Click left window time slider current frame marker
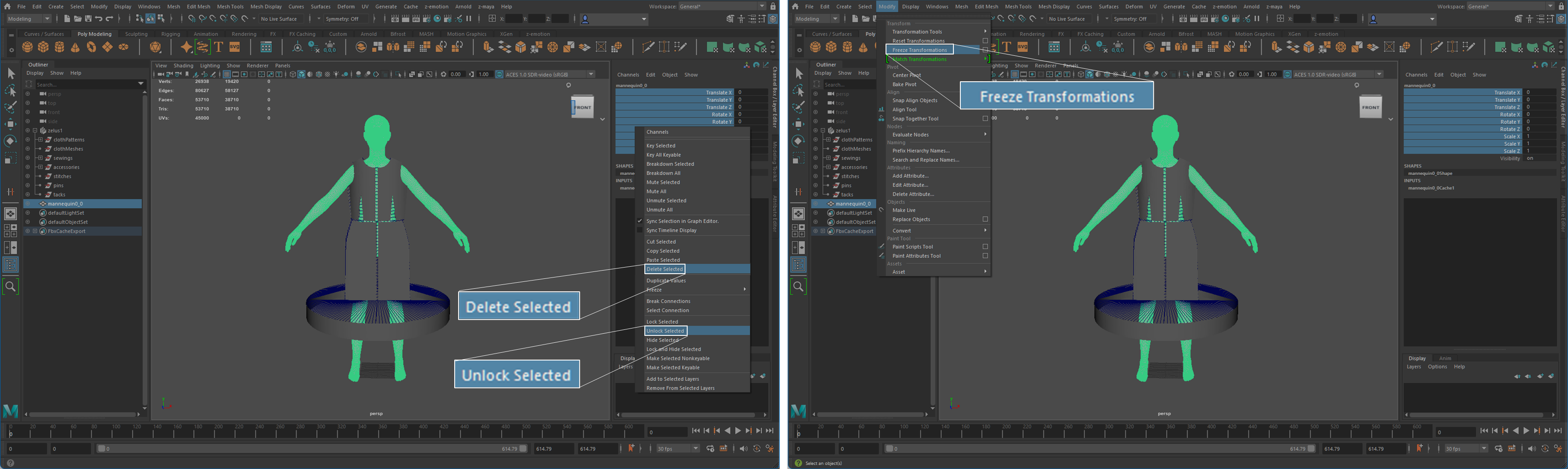 (x=10, y=431)
